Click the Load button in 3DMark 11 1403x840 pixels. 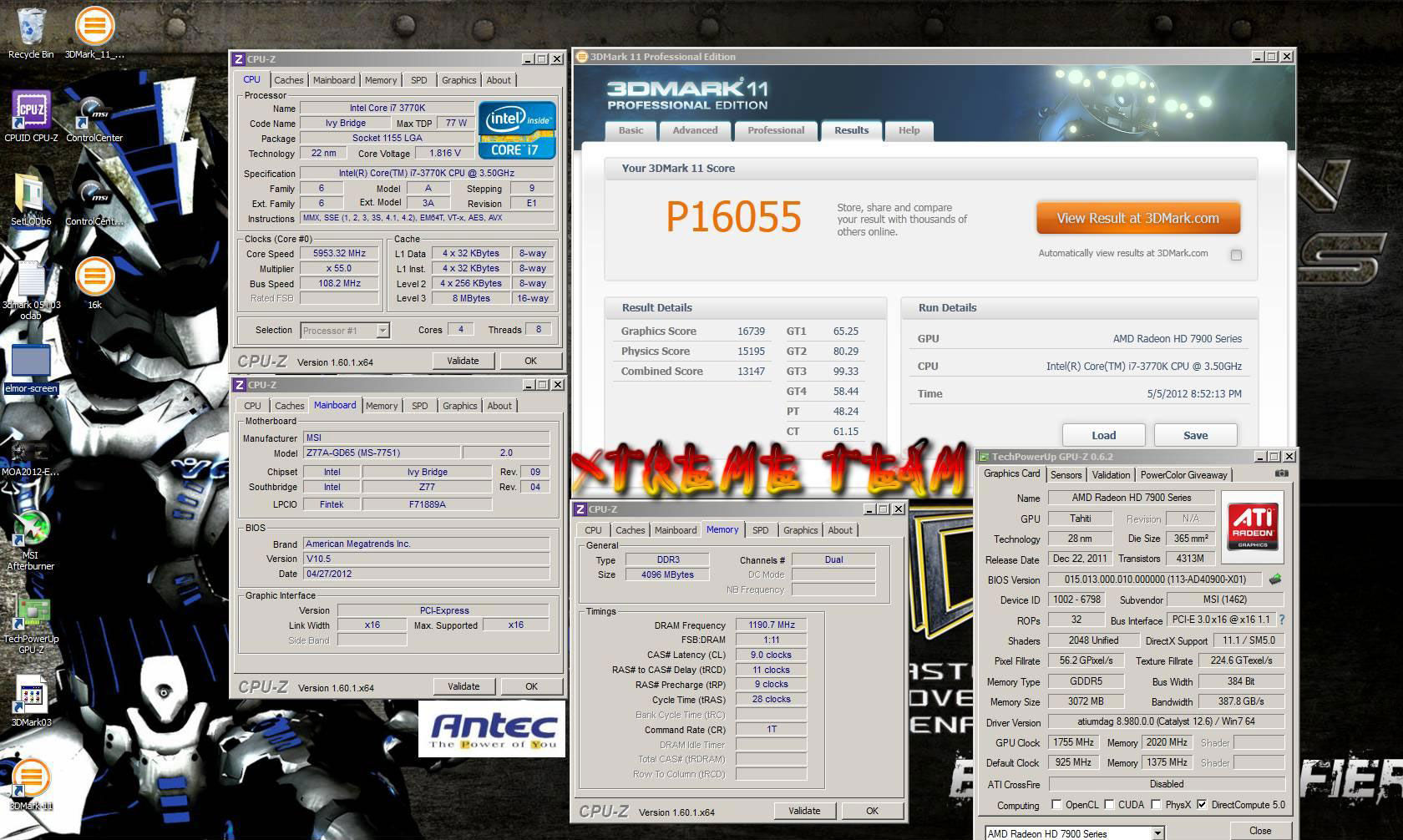[x=1103, y=435]
